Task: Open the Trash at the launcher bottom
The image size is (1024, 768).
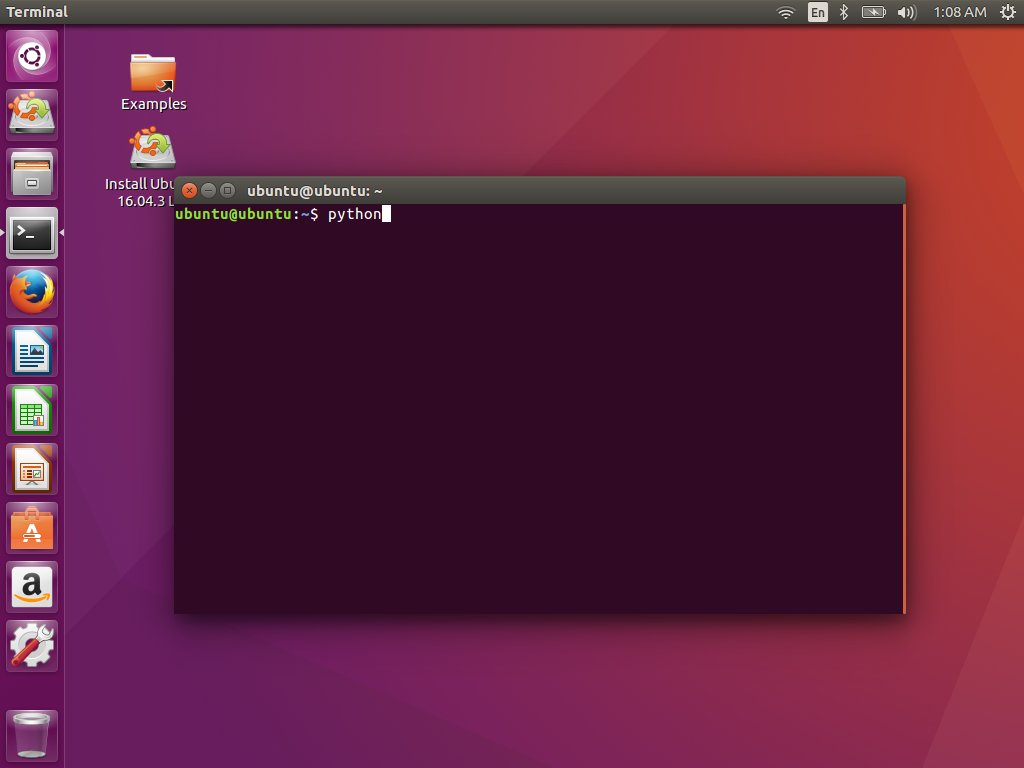Action: click(x=31, y=734)
